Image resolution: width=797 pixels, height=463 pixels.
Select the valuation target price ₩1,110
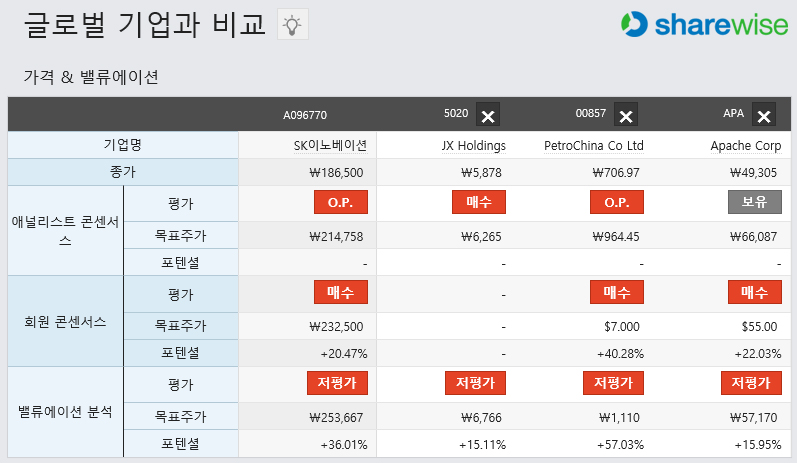620,418
